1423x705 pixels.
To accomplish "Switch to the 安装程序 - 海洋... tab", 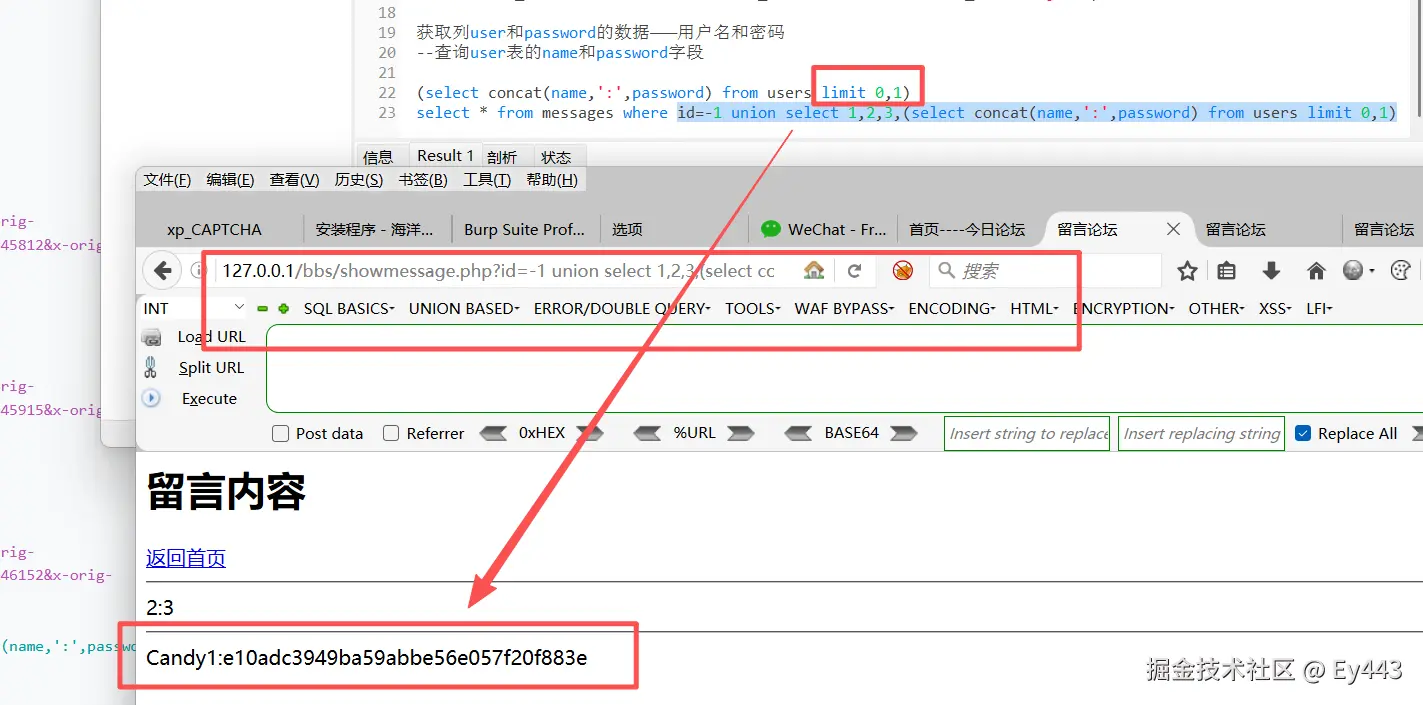I will (x=377, y=229).
